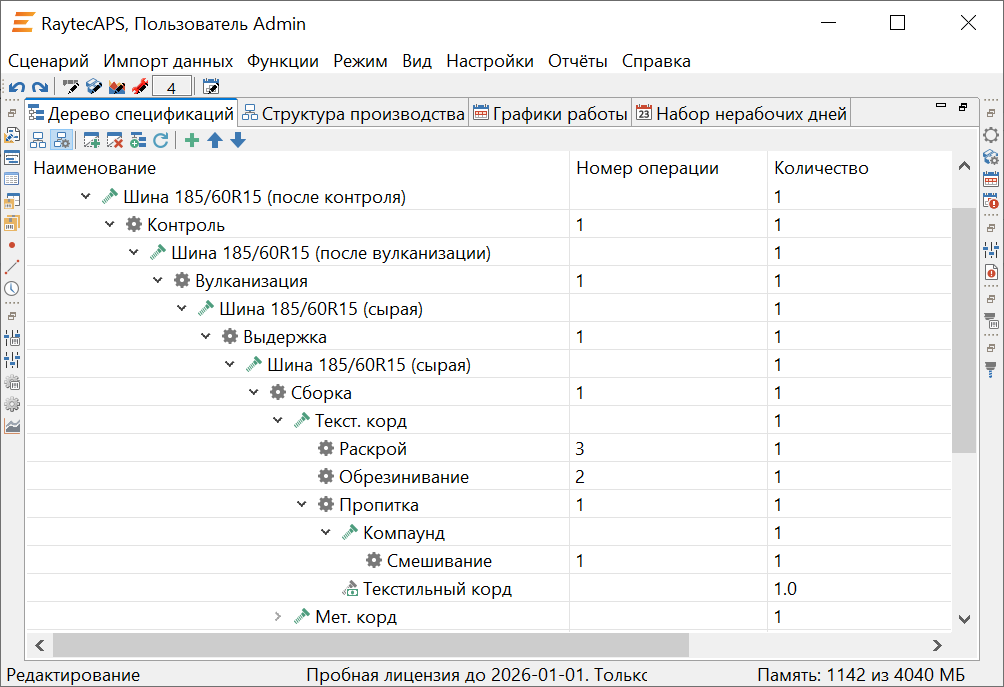The image size is (1004, 687).
Task: Collapse the Сборка node
Action: (x=254, y=392)
